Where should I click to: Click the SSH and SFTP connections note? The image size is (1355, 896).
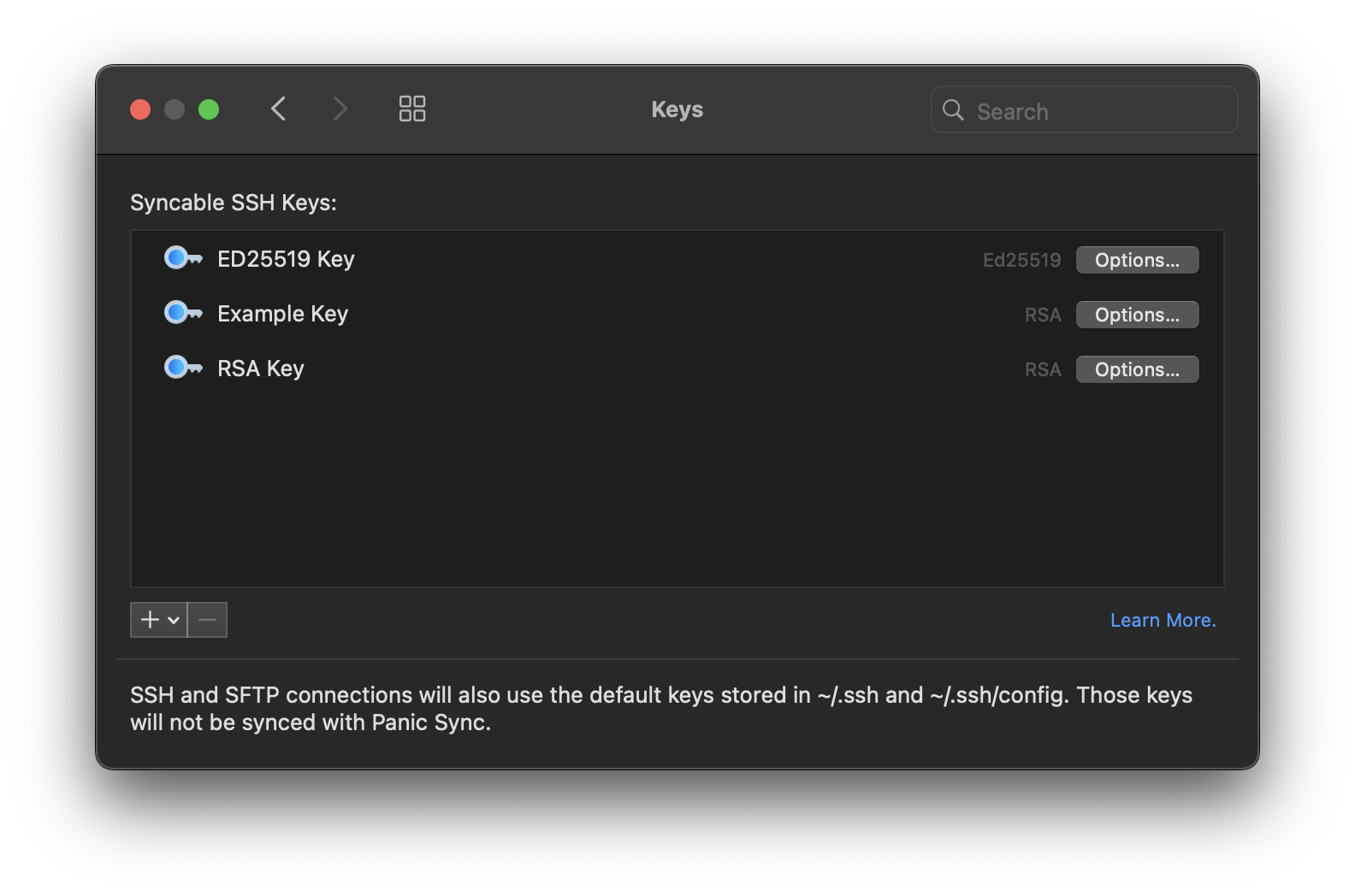661,708
